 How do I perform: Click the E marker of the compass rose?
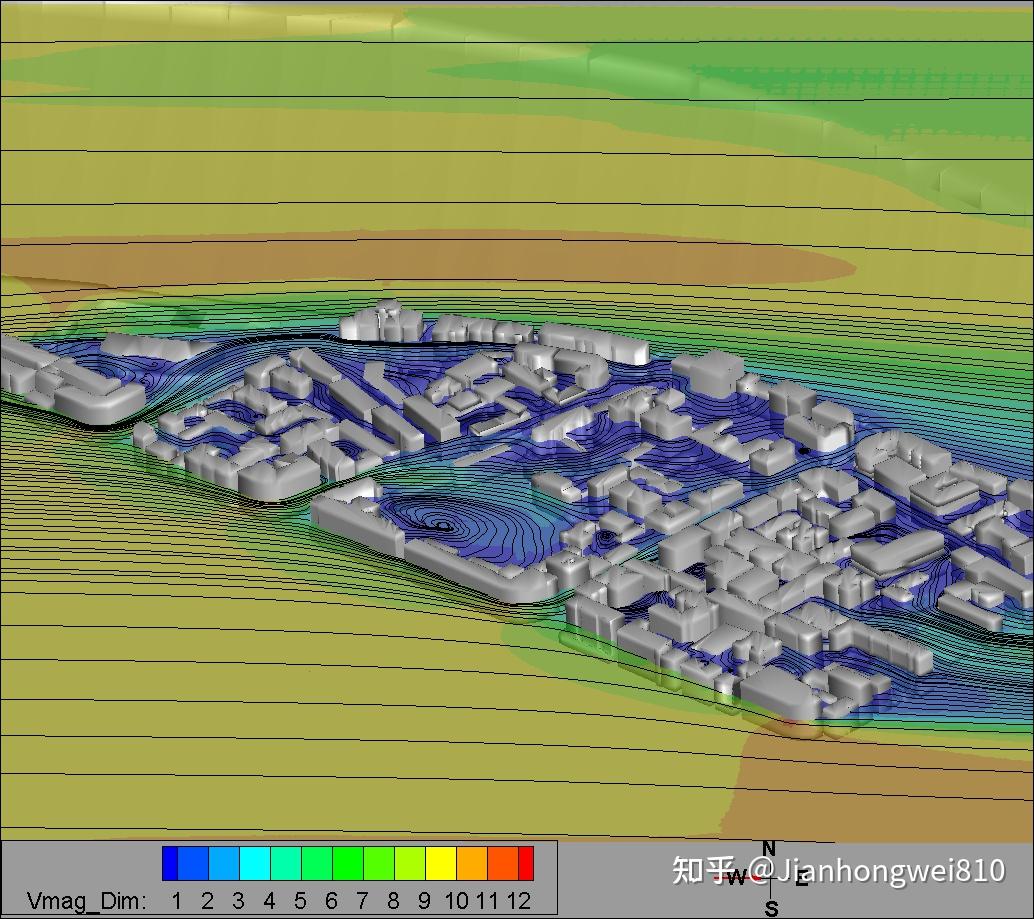(800, 882)
